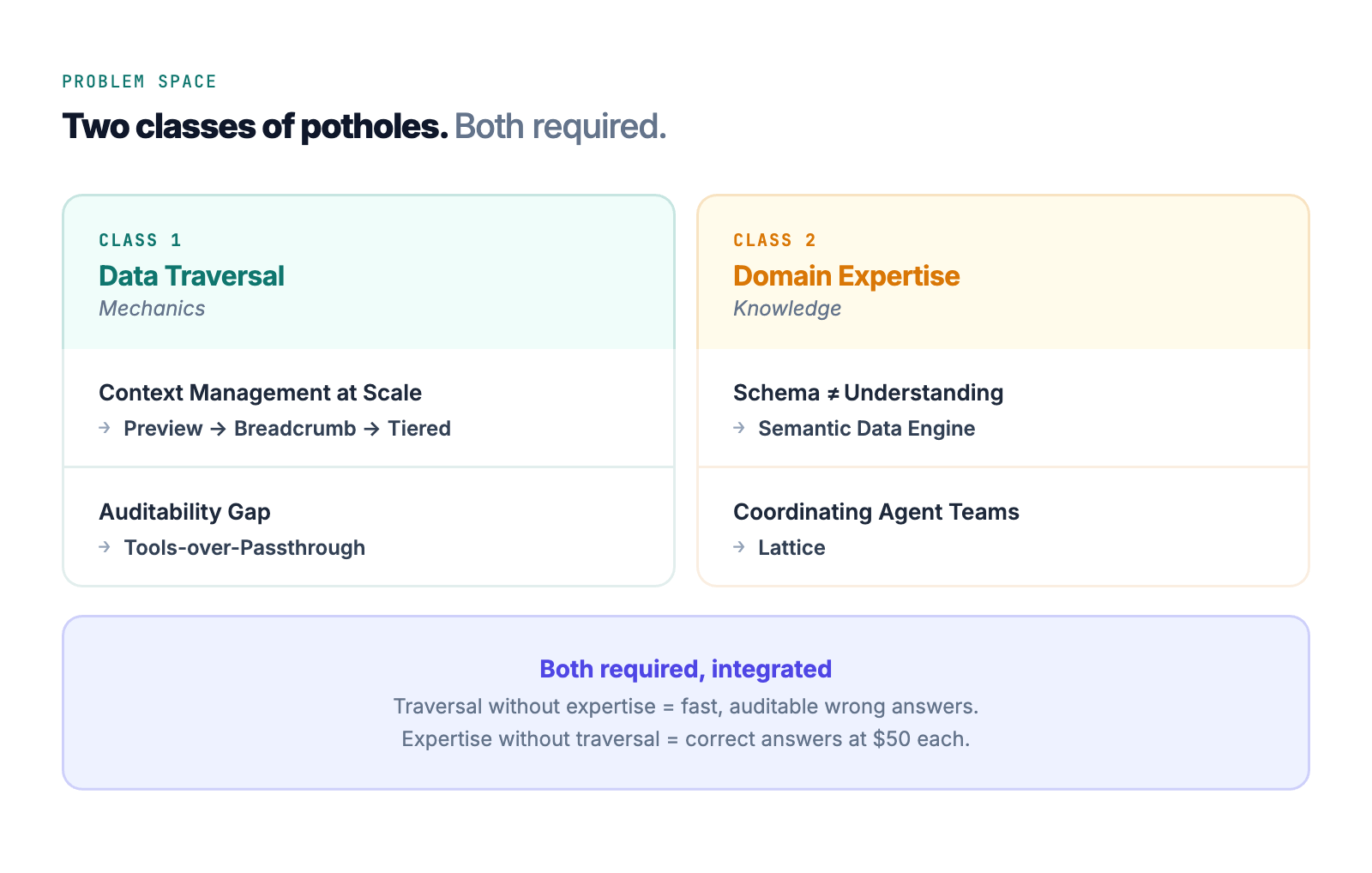1372x873 pixels.
Task: Click the not-equal sign in Schema ≠ Understanding
Action: click(833, 394)
